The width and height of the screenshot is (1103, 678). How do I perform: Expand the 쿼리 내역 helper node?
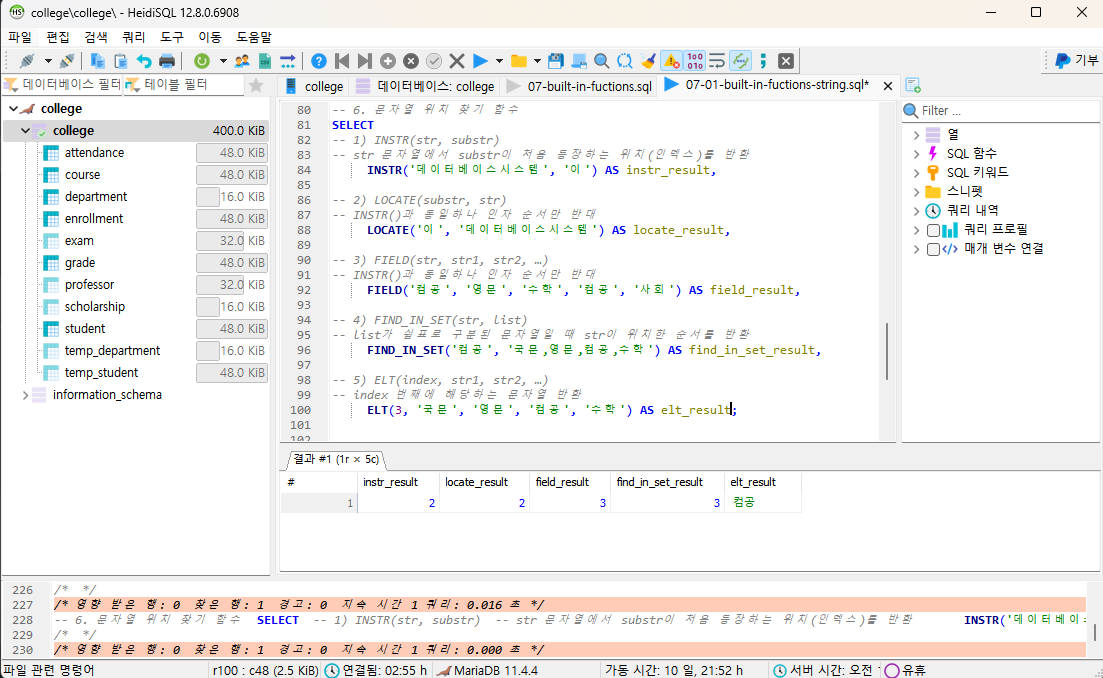[x=916, y=211]
